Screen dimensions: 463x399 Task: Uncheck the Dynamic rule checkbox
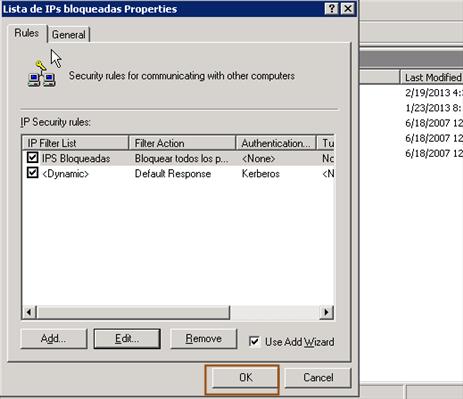(x=32, y=173)
